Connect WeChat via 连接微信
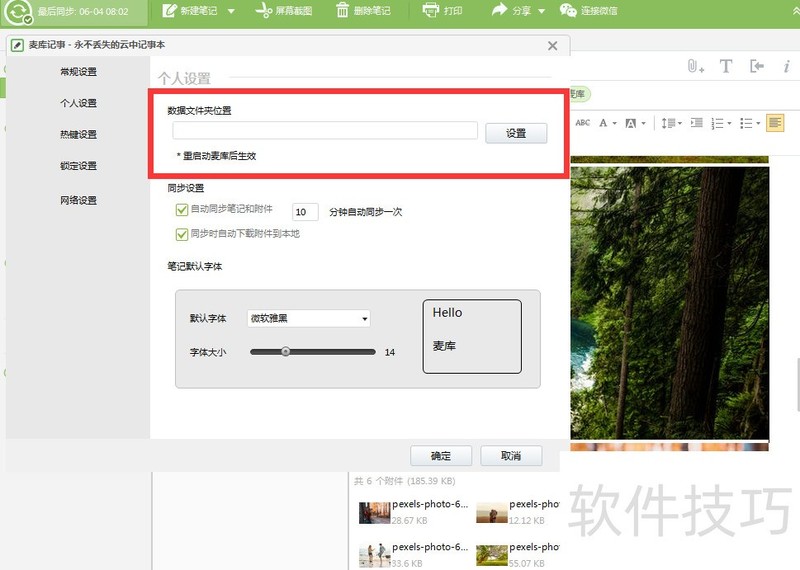 click(x=588, y=11)
